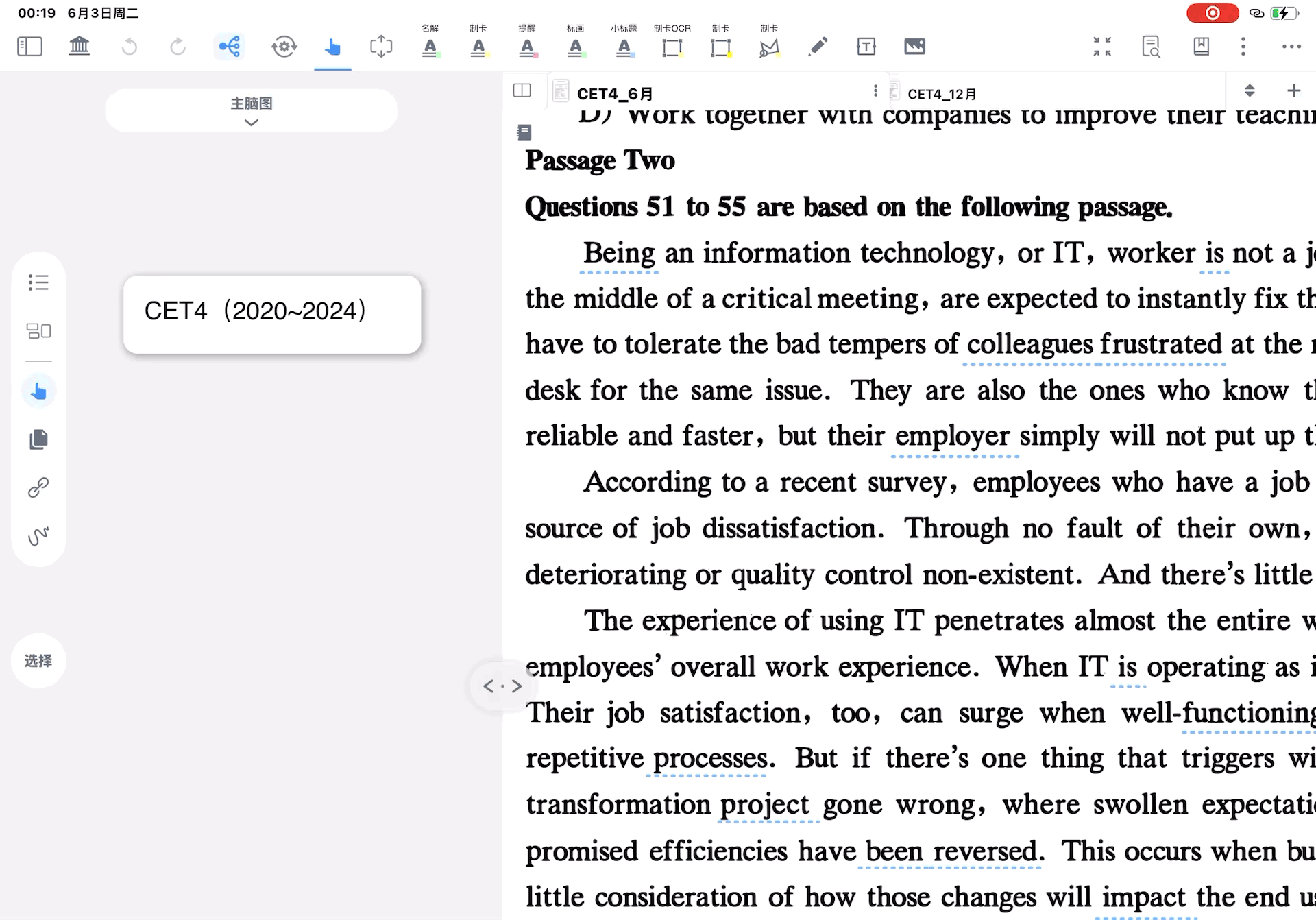Select the text box tool

pyautogui.click(x=866, y=47)
